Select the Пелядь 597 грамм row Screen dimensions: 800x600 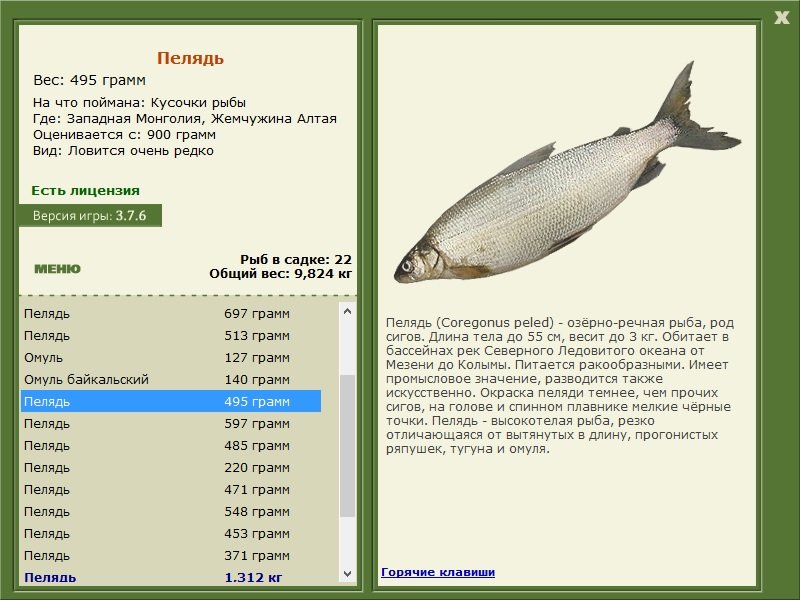click(171, 423)
